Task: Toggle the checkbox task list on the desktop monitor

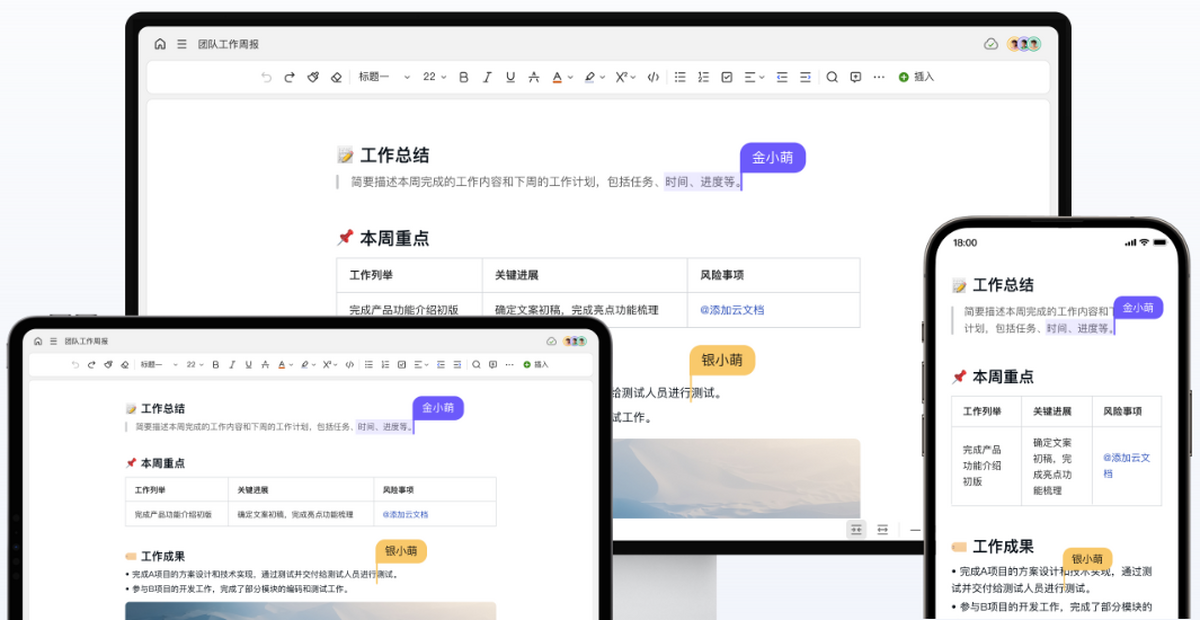Action: pyautogui.click(x=727, y=77)
